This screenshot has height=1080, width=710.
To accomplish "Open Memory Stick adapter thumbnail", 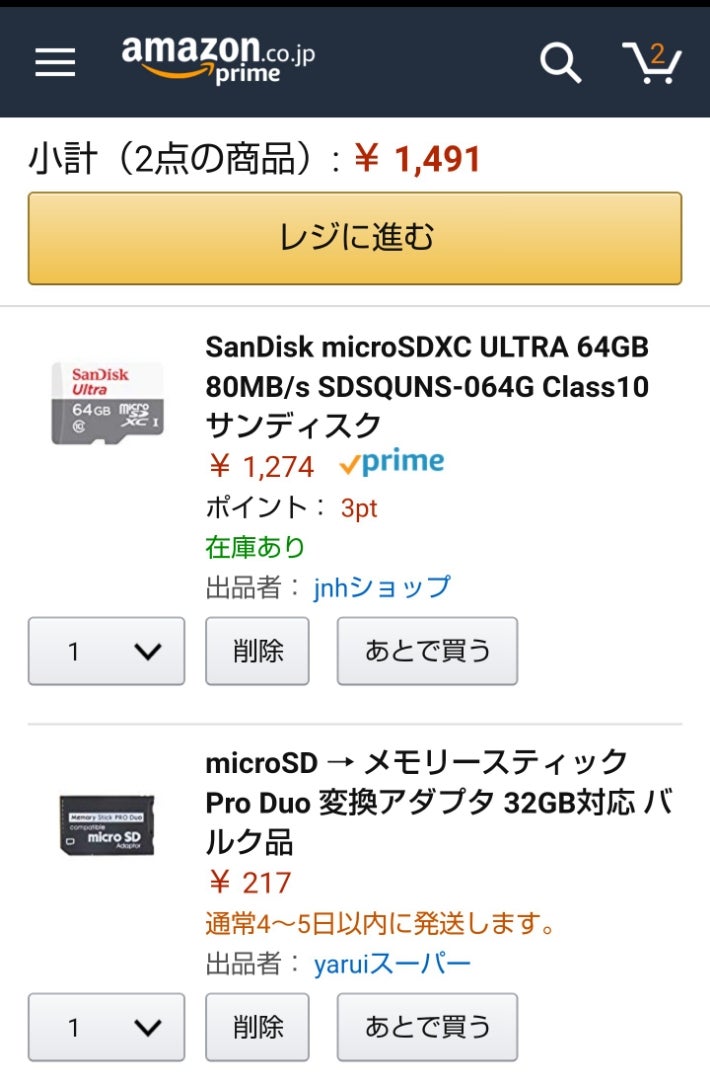I will pyautogui.click(x=107, y=825).
